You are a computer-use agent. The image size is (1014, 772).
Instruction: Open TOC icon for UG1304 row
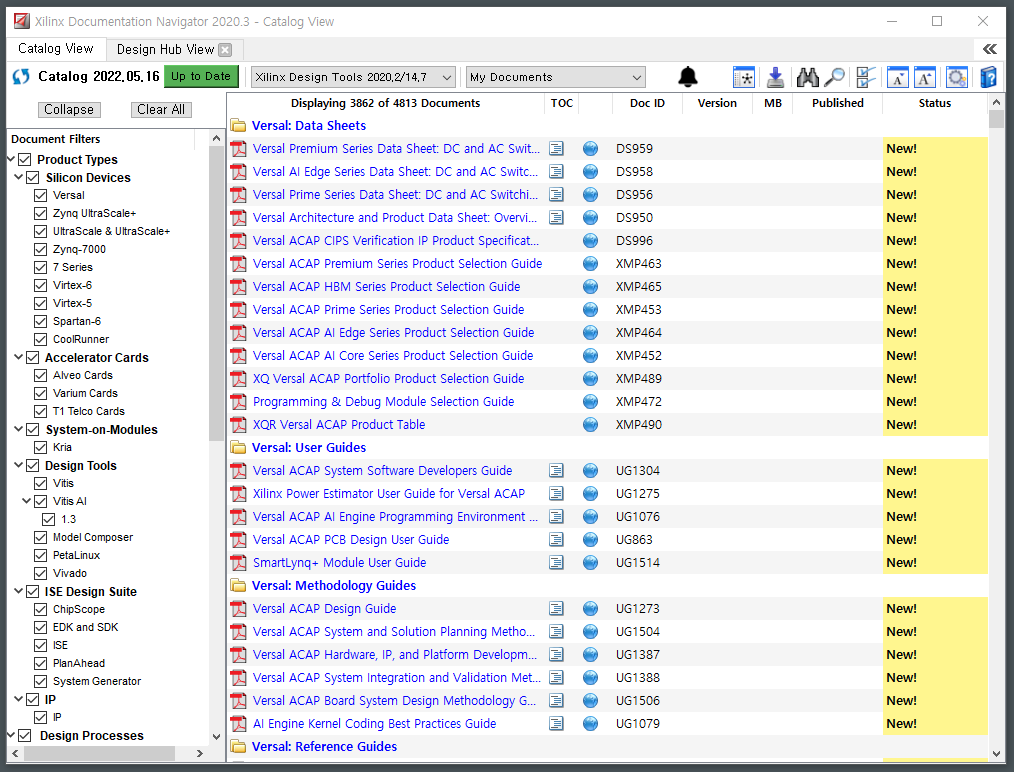point(556,471)
